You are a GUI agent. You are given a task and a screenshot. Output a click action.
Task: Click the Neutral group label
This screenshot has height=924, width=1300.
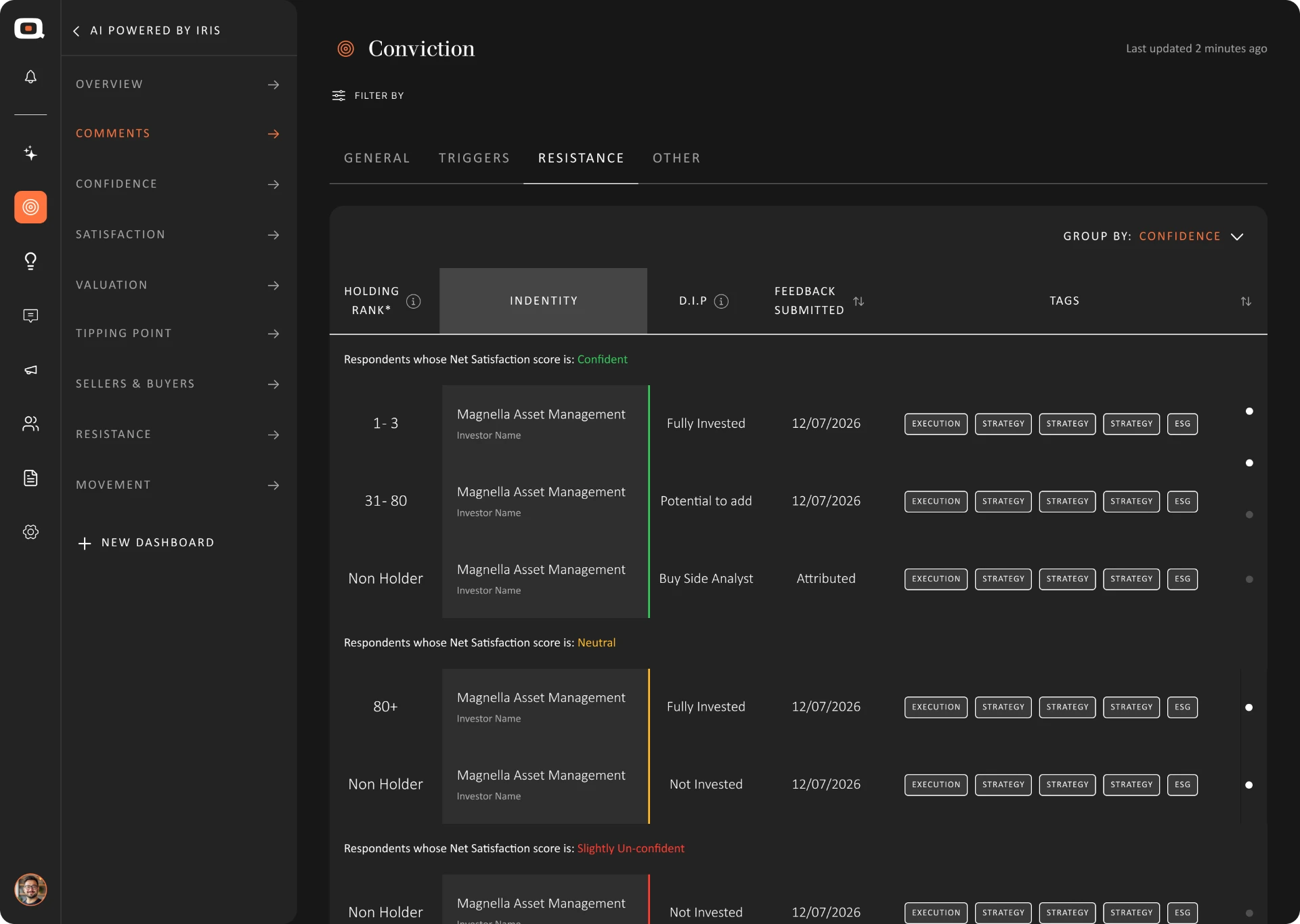tap(597, 642)
